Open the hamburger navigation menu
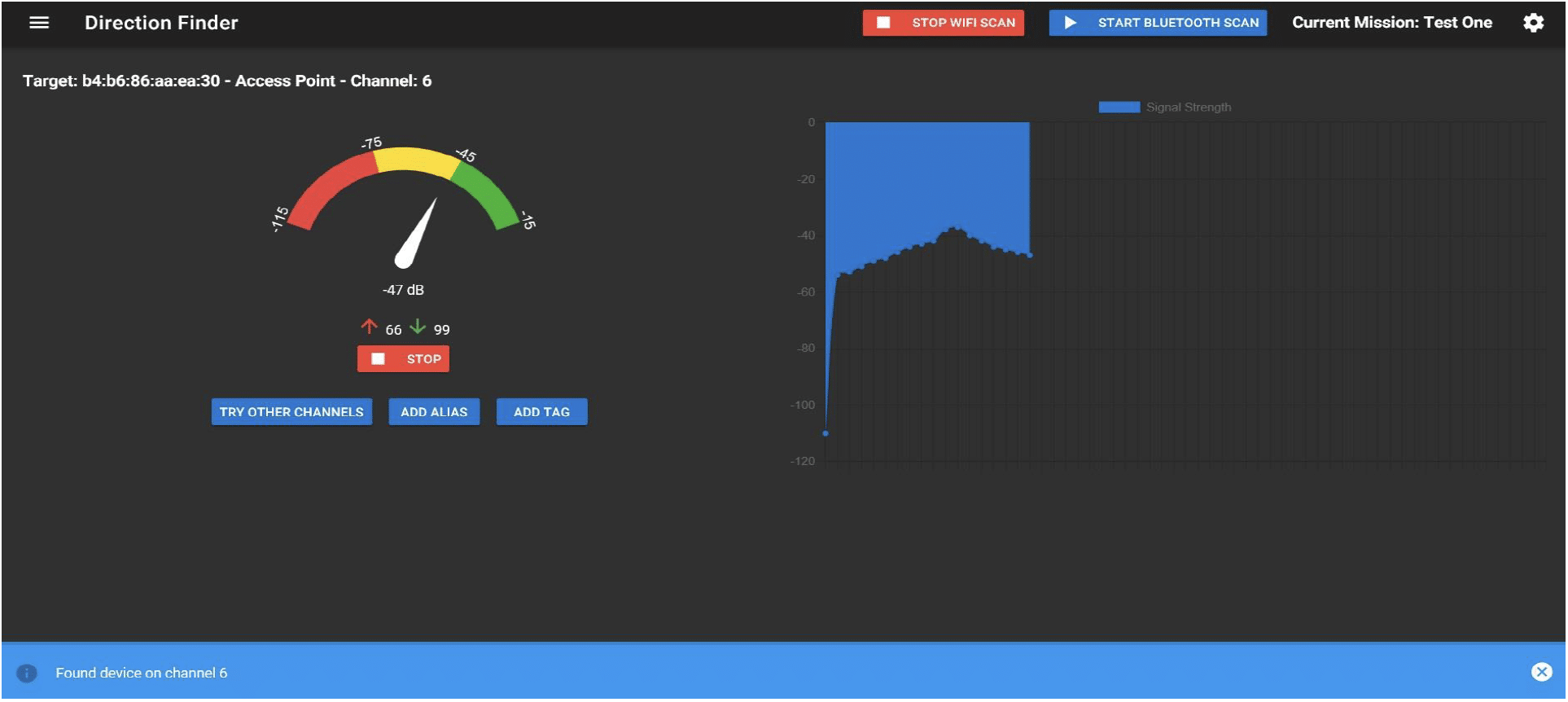Image resolution: width=1568 pixels, height=702 pixels. [x=39, y=23]
